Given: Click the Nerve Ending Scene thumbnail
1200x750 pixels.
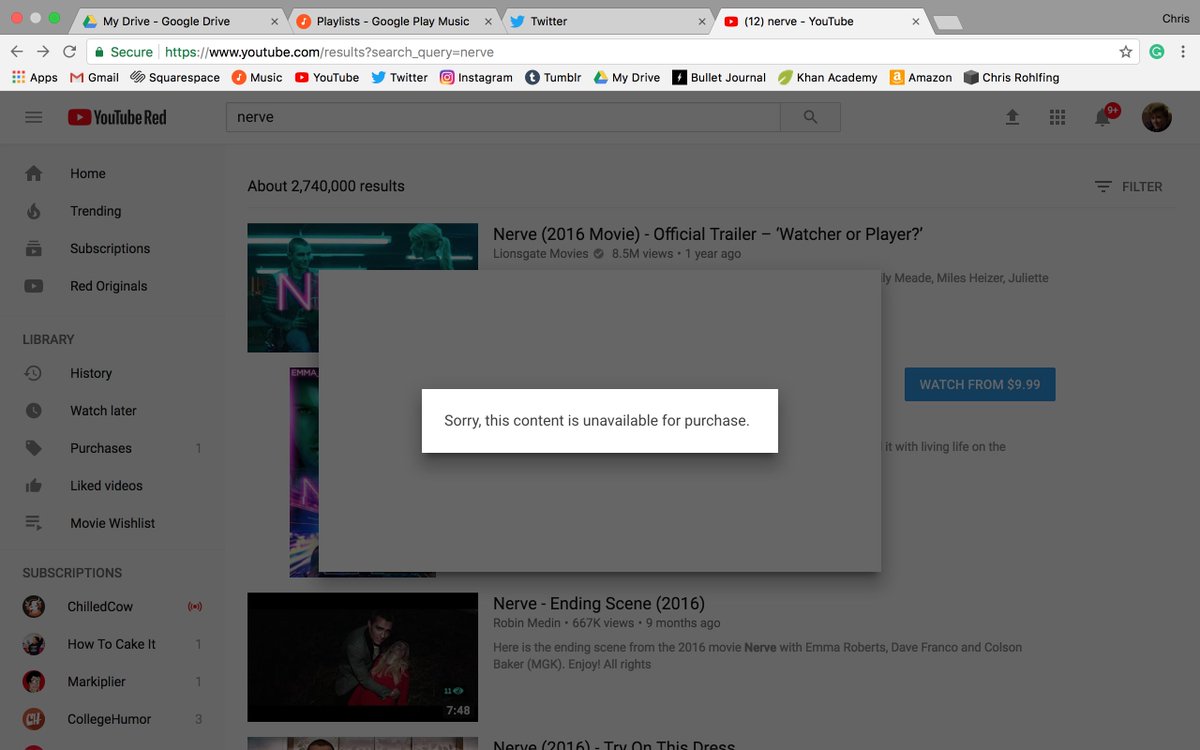Looking at the screenshot, I should pos(363,657).
